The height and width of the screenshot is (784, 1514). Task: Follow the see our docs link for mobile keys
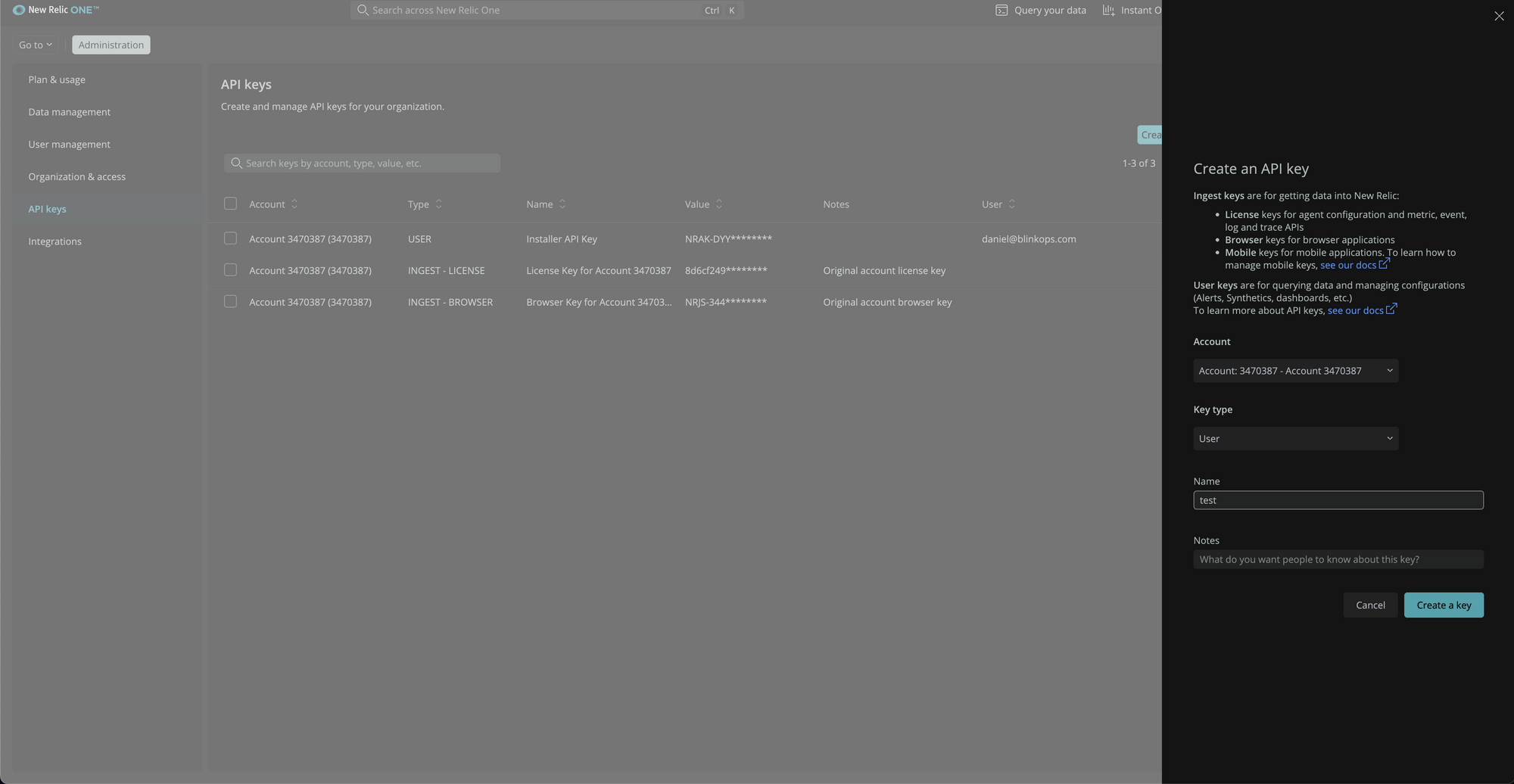point(1348,266)
